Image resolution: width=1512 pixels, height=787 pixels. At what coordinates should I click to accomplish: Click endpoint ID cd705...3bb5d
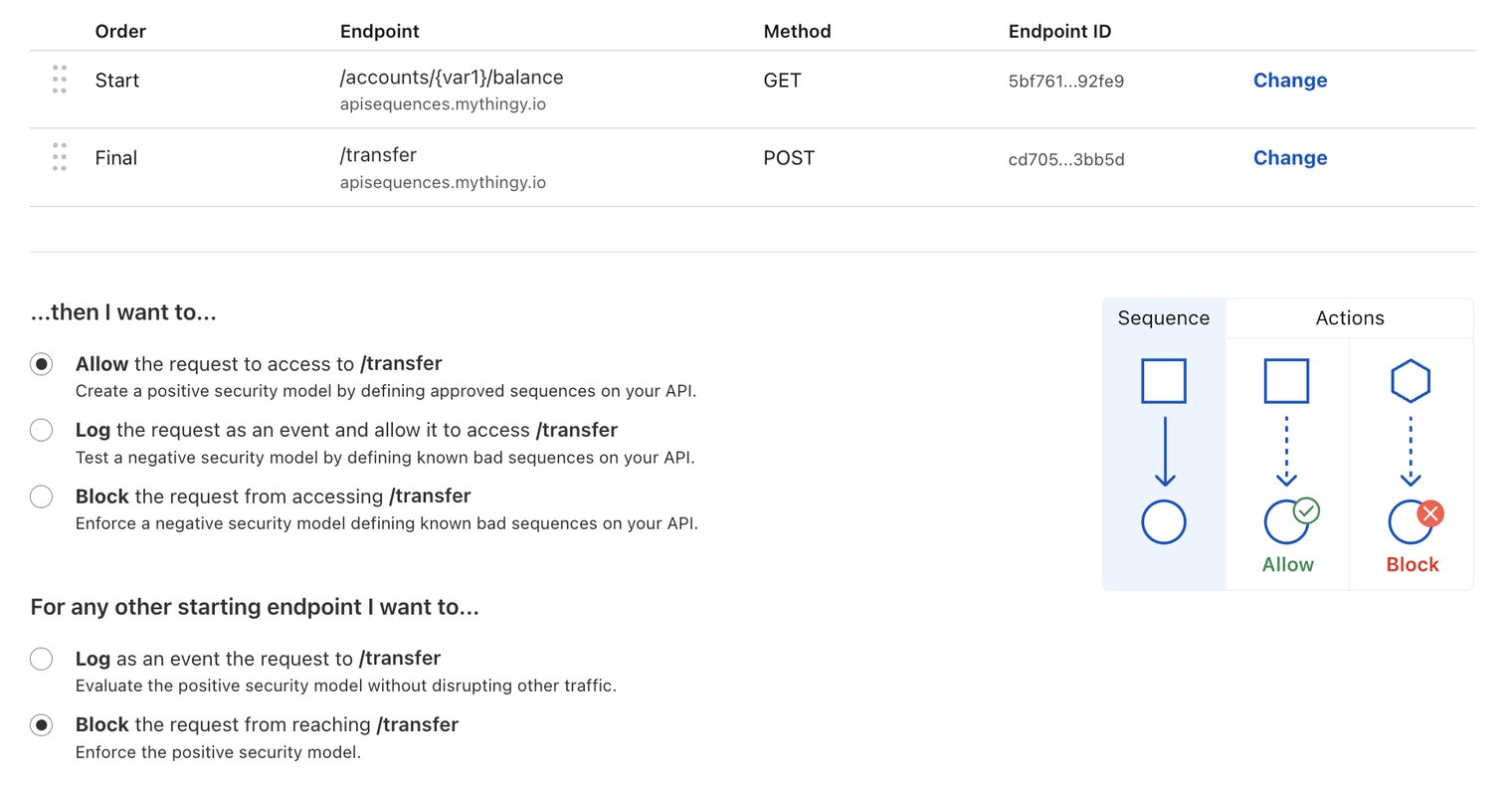click(x=1065, y=159)
